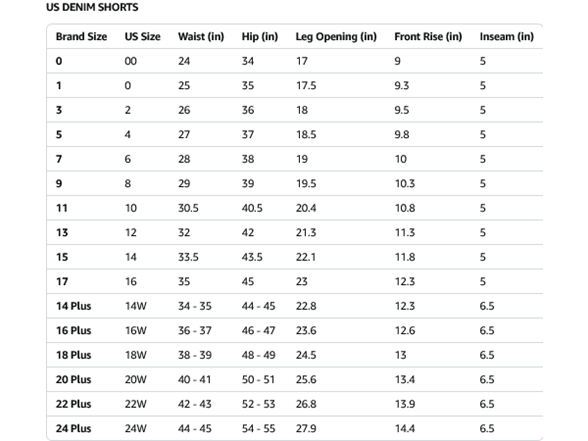
Task: Select the Waist (in) column header
Action: click(201, 37)
